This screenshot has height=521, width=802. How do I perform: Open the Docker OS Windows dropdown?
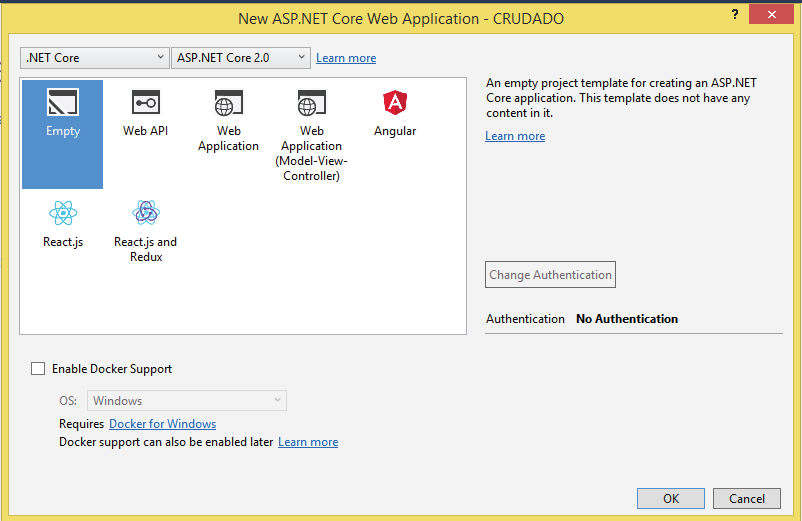[x=187, y=401]
